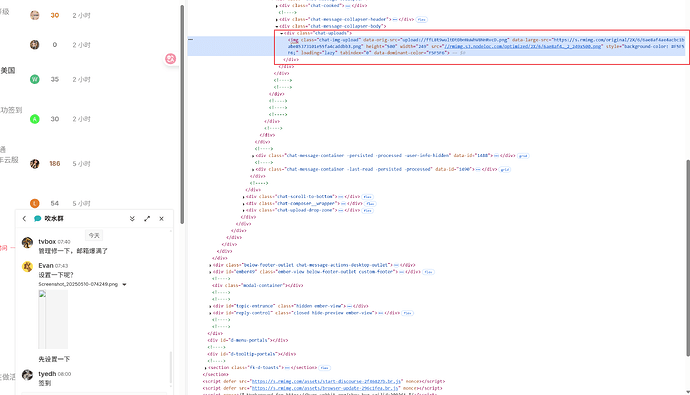This screenshot has height=395, width=690.
Task: Click the pink floating round icon
Action: 170,59
